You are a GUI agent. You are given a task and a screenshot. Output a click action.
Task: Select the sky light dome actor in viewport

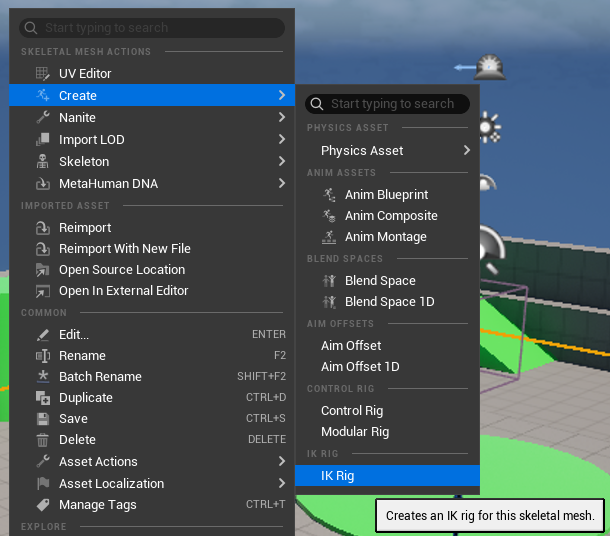click(490, 67)
